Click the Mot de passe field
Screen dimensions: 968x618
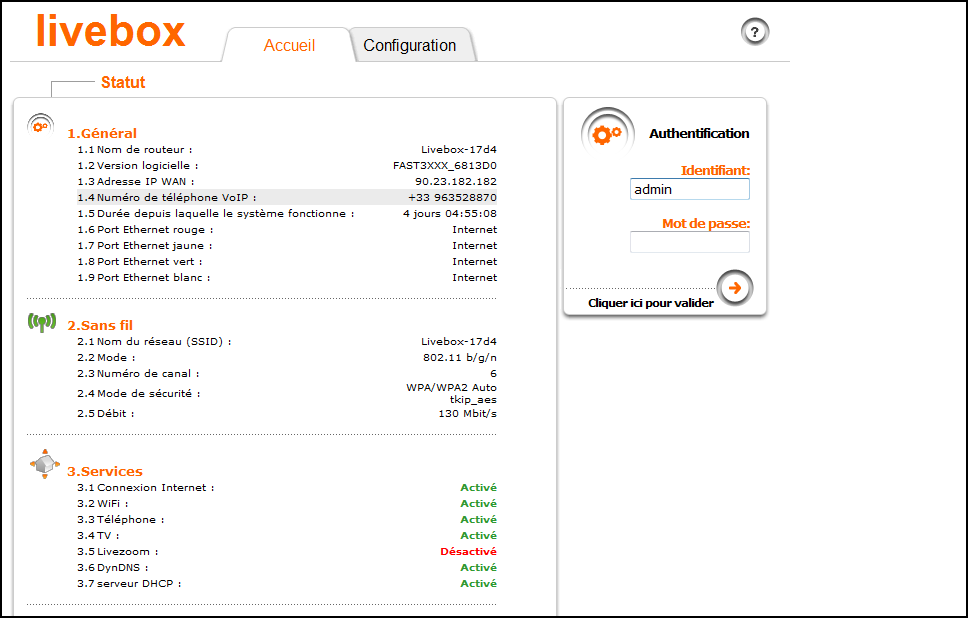coord(689,242)
